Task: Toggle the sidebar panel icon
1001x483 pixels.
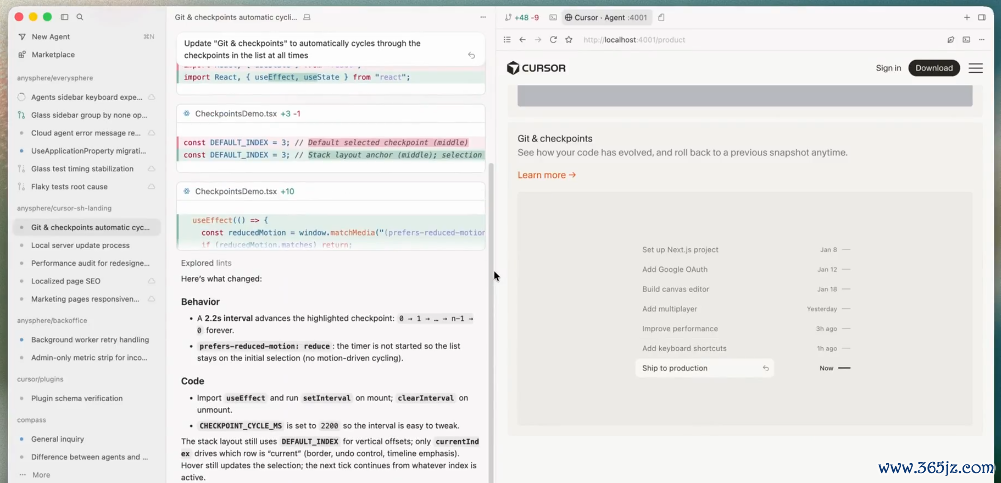Action: [x=64, y=17]
